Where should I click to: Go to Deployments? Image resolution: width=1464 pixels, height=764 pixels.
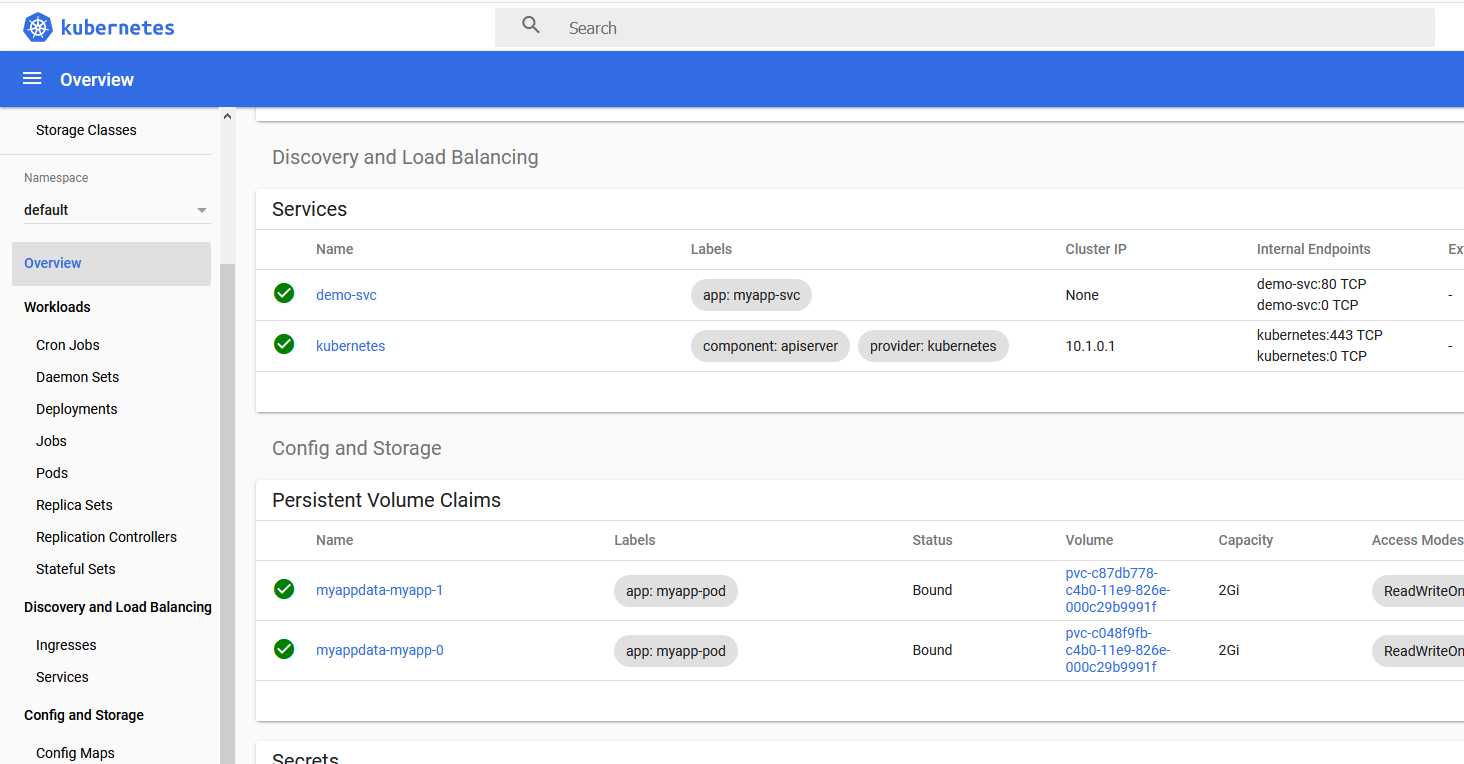pos(76,409)
